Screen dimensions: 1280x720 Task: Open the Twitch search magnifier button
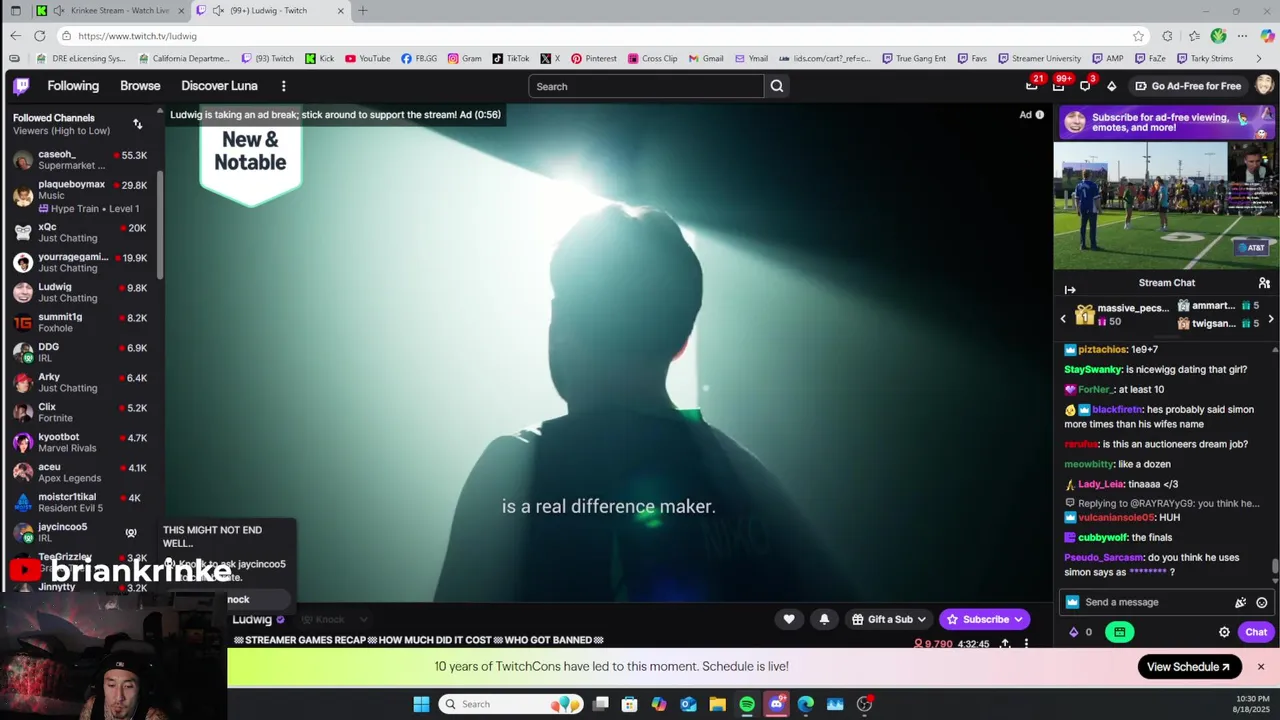[x=777, y=86]
